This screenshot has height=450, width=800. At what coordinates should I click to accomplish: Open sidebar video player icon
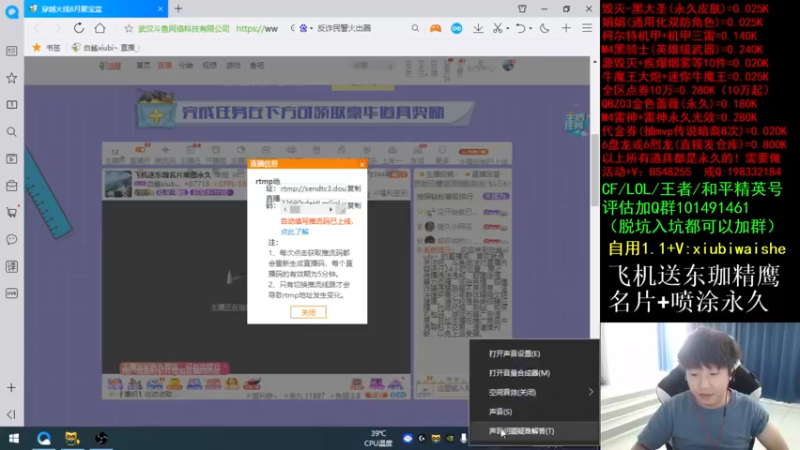[x=11, y=159]
